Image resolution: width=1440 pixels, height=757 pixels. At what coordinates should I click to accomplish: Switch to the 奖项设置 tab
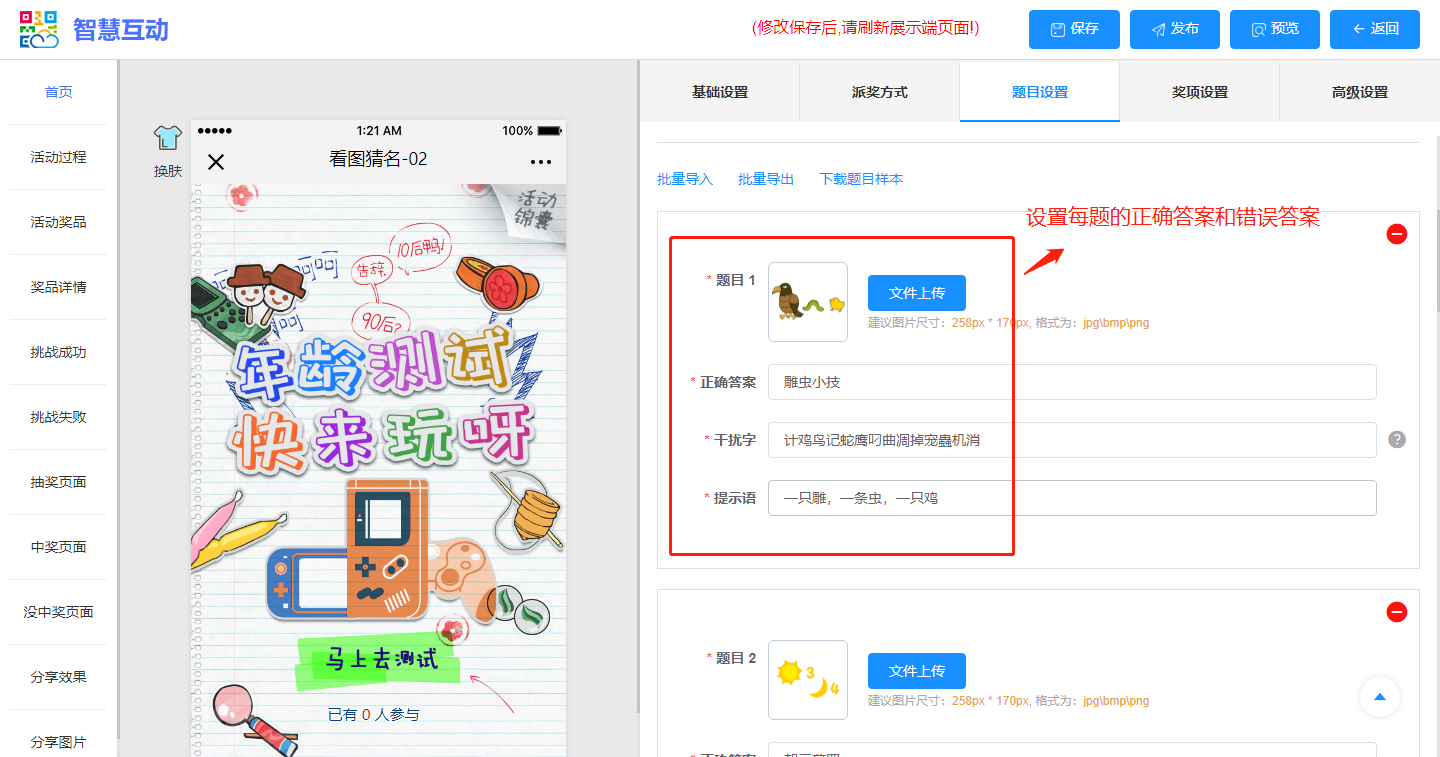click(1199, 92)
